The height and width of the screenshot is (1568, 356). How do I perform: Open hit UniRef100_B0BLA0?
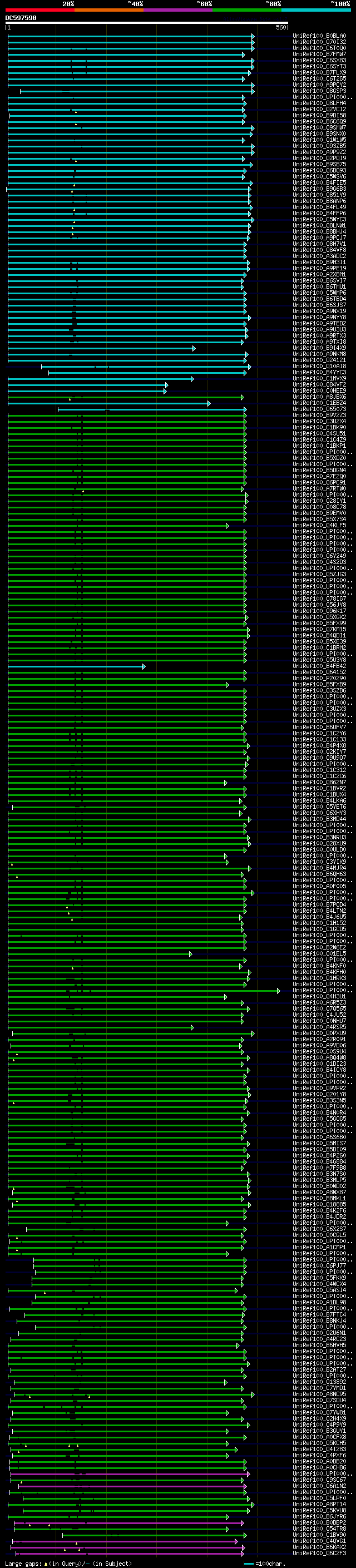coord(319,36)
